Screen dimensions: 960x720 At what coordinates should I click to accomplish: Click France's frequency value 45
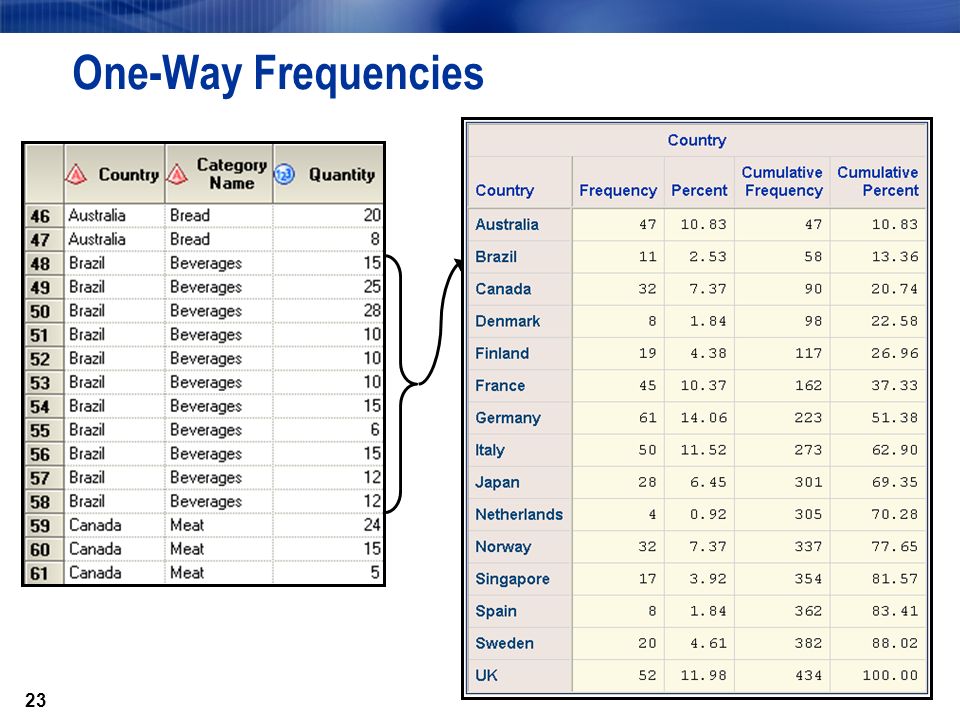(647, 386)
